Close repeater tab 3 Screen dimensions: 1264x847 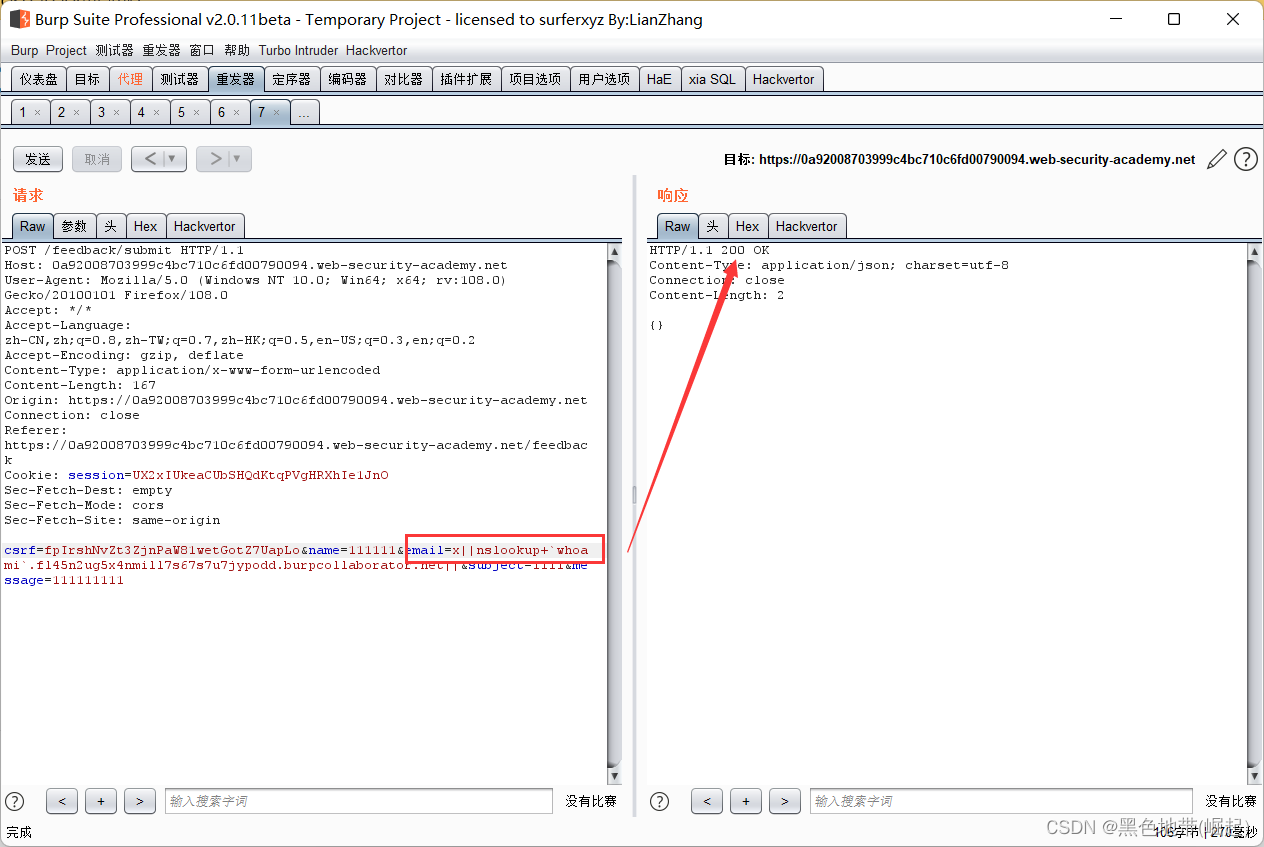116,113
